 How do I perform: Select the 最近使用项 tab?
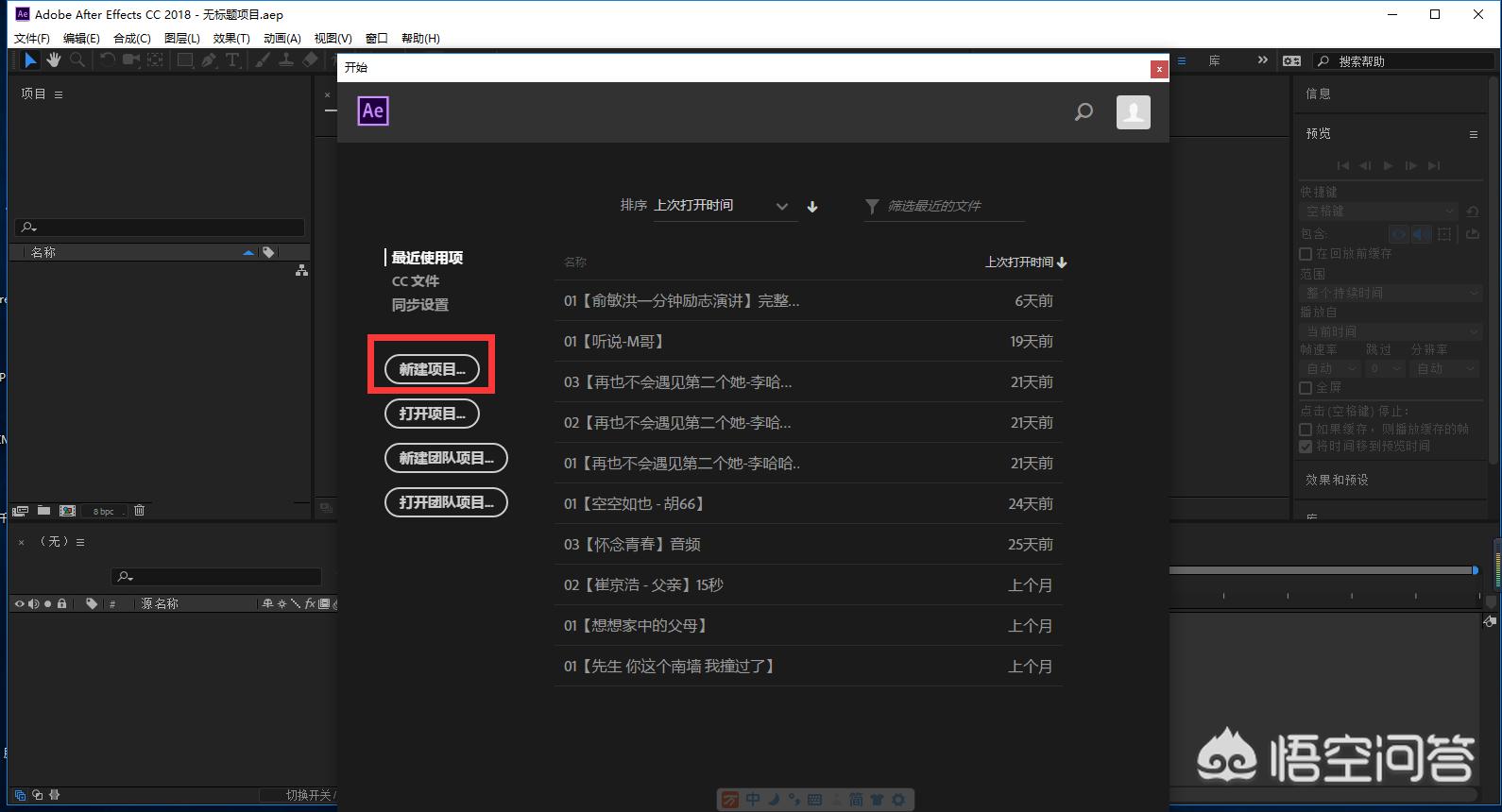click(427, 258)
